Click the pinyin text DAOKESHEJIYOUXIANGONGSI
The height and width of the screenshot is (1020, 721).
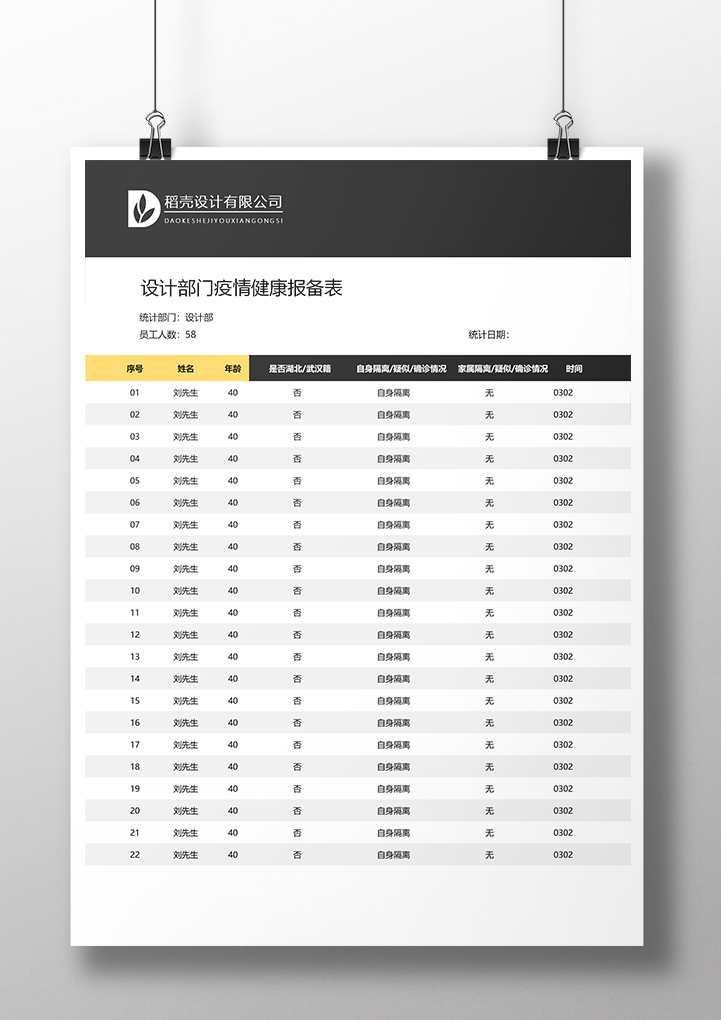tap(223, 221)
